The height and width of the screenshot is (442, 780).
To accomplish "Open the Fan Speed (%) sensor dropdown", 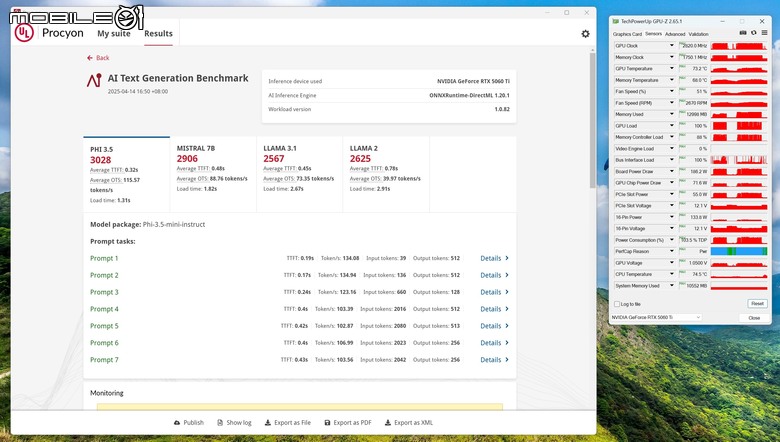I will click(x=672, y=91).
